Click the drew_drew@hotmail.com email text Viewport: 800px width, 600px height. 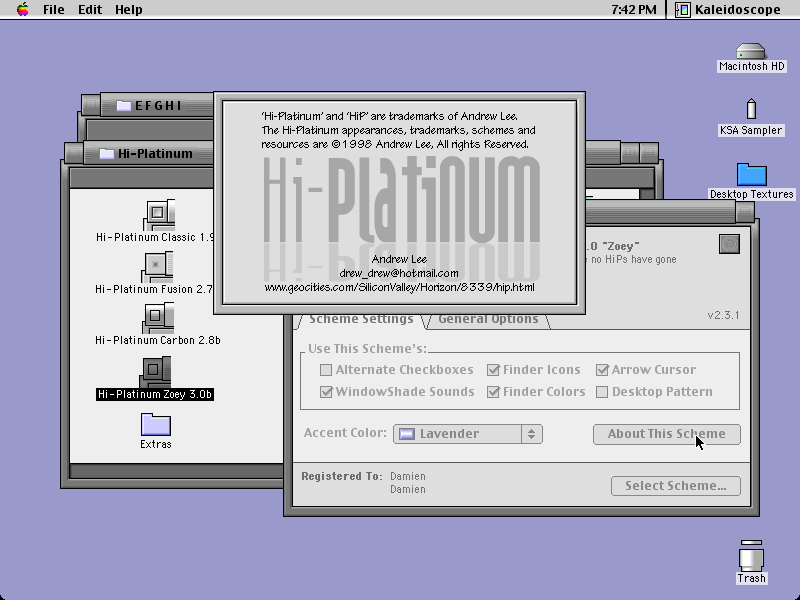pos(399,273)
